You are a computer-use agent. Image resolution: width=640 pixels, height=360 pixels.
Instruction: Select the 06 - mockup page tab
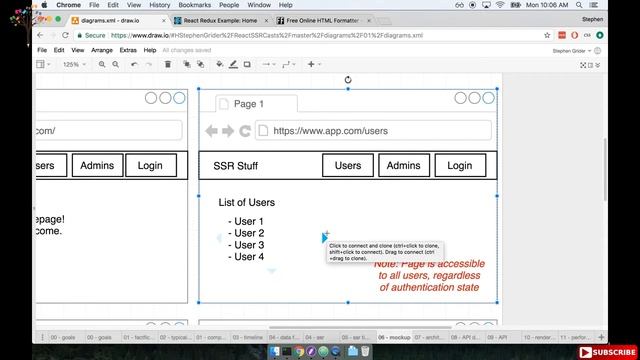[x=394, y=338]
